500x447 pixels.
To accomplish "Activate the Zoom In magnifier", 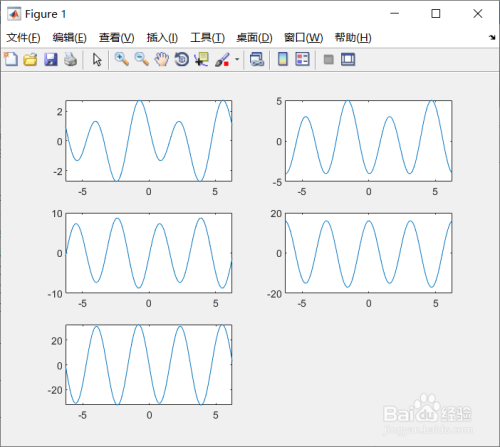I will tap(121, 60).
